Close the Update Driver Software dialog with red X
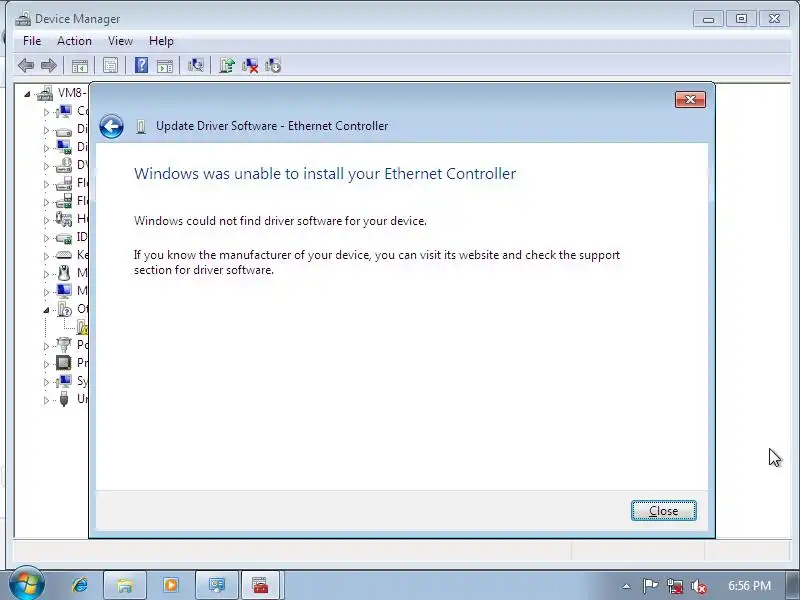The width and height of the screenshot is (800, 600). click(690, 99)
